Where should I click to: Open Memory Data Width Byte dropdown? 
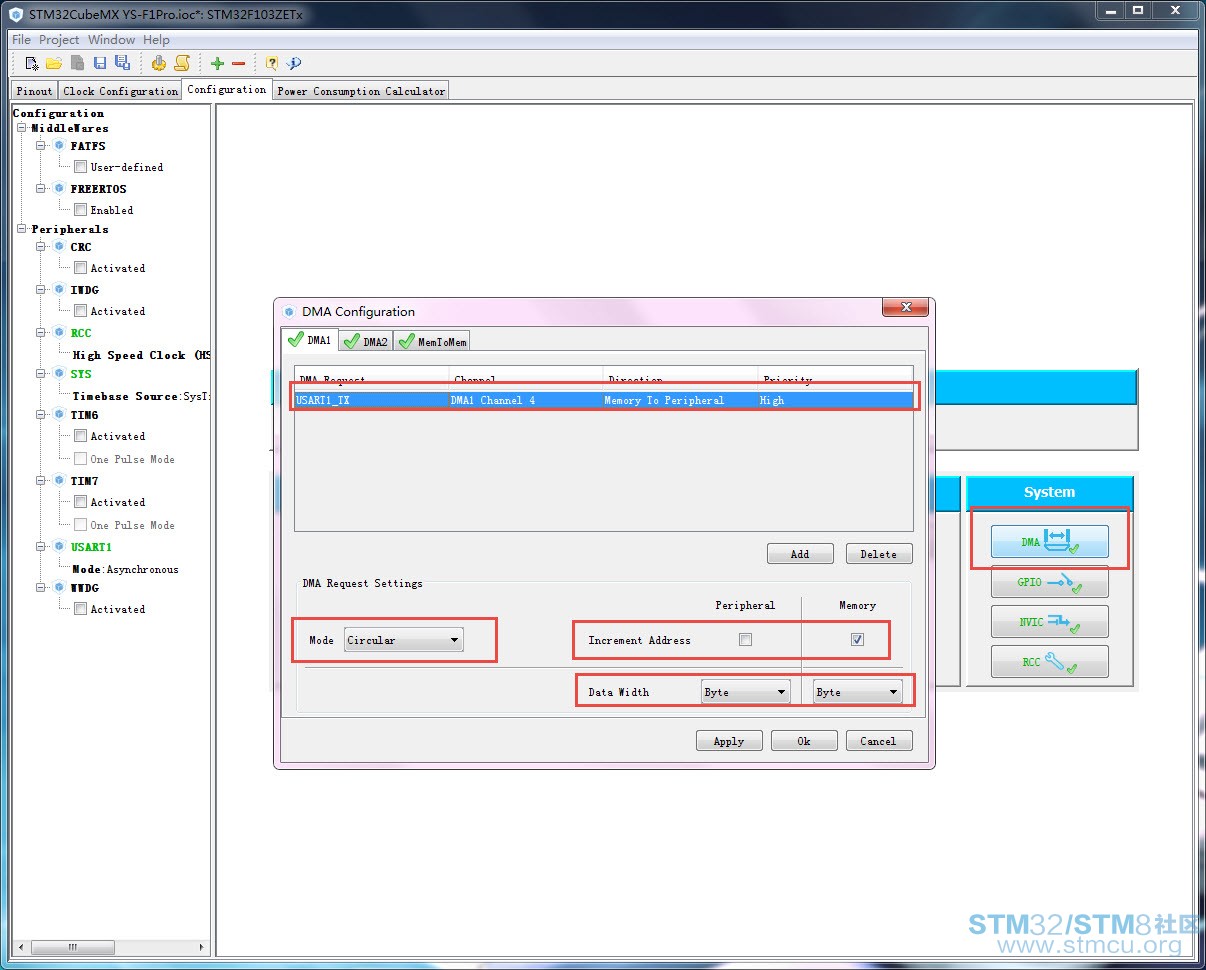coord(857,692)
